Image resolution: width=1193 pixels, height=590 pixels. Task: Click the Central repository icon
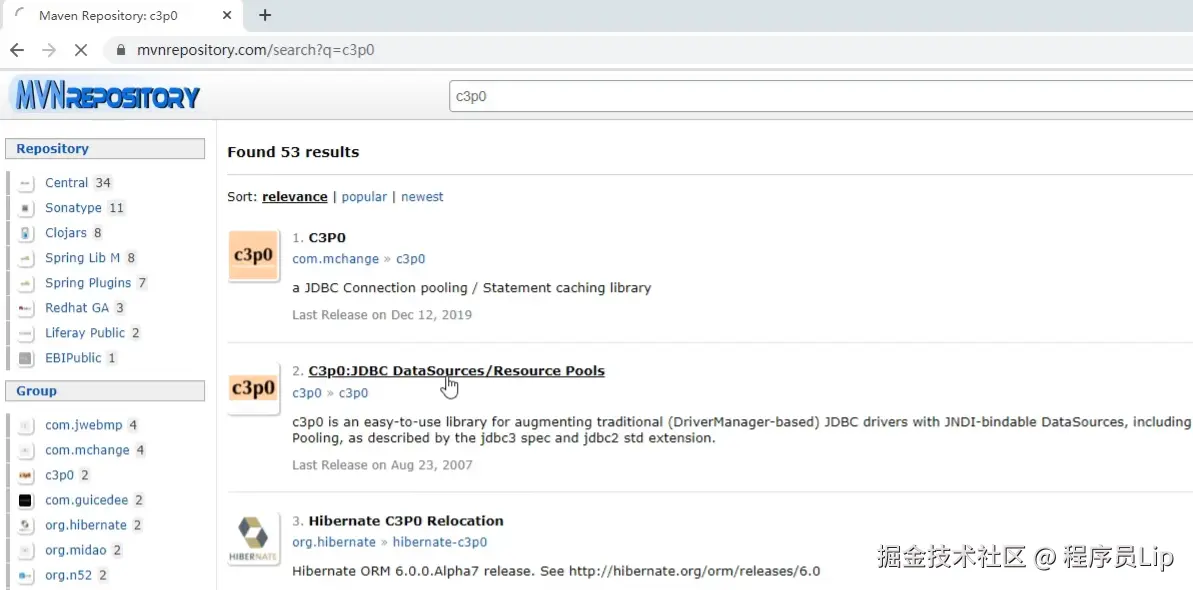26,183
